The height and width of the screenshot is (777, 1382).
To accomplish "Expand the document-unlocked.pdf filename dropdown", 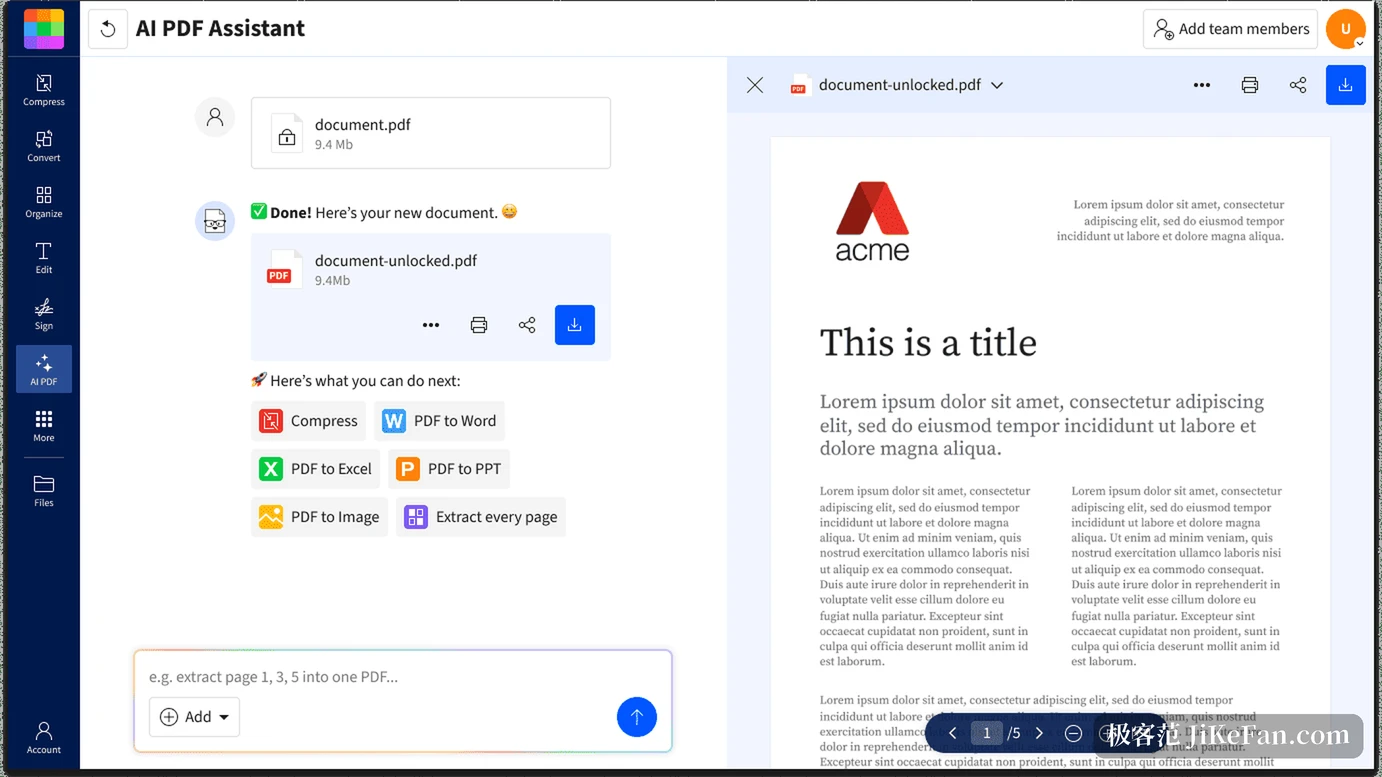I will point(997,85).
